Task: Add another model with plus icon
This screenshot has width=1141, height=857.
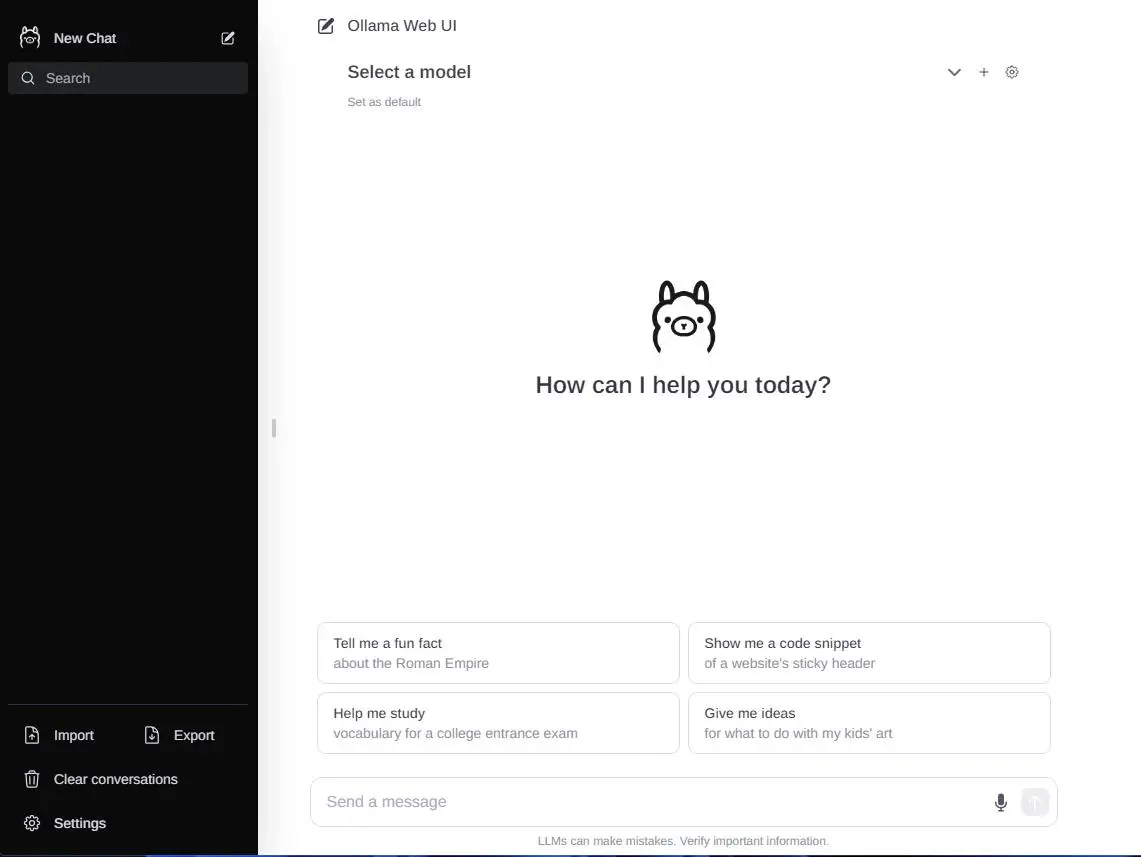Action: click(x=984, y=72)
